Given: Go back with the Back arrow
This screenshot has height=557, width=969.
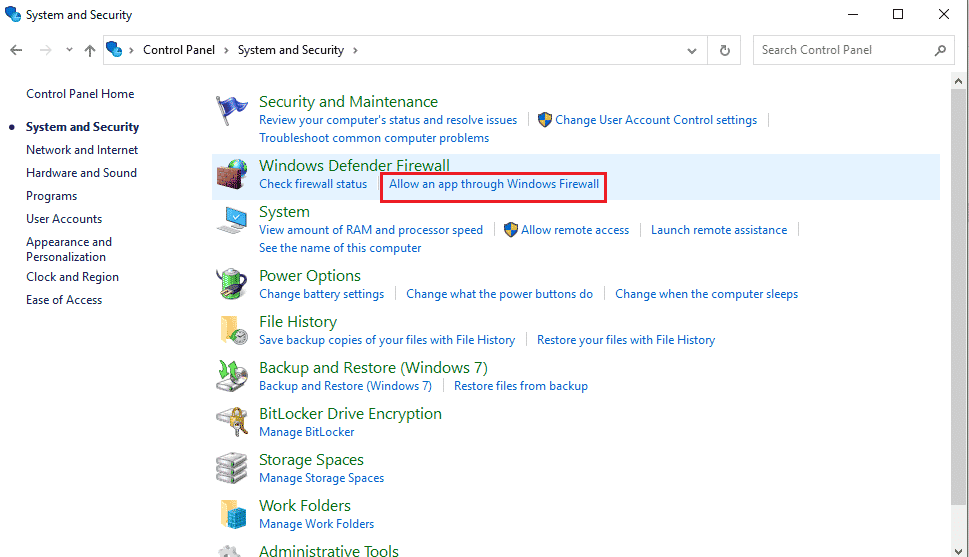Looking at the screenshot, I should click(x=17, y=50).
